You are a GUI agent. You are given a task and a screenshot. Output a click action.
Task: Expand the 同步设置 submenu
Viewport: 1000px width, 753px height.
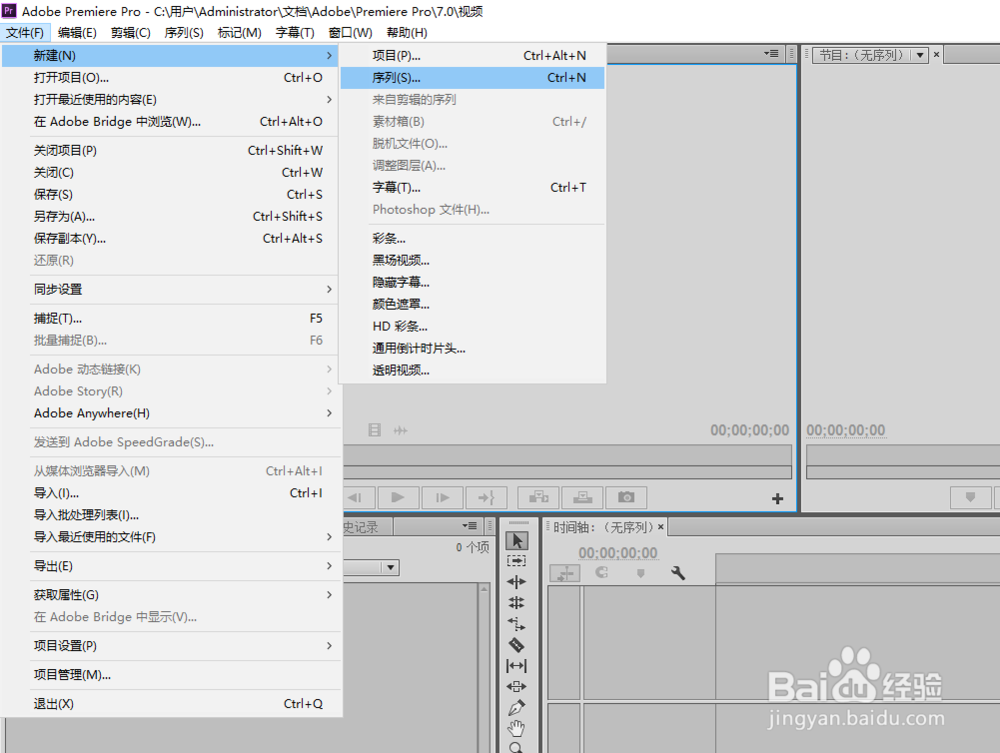(x=170, y=289)
